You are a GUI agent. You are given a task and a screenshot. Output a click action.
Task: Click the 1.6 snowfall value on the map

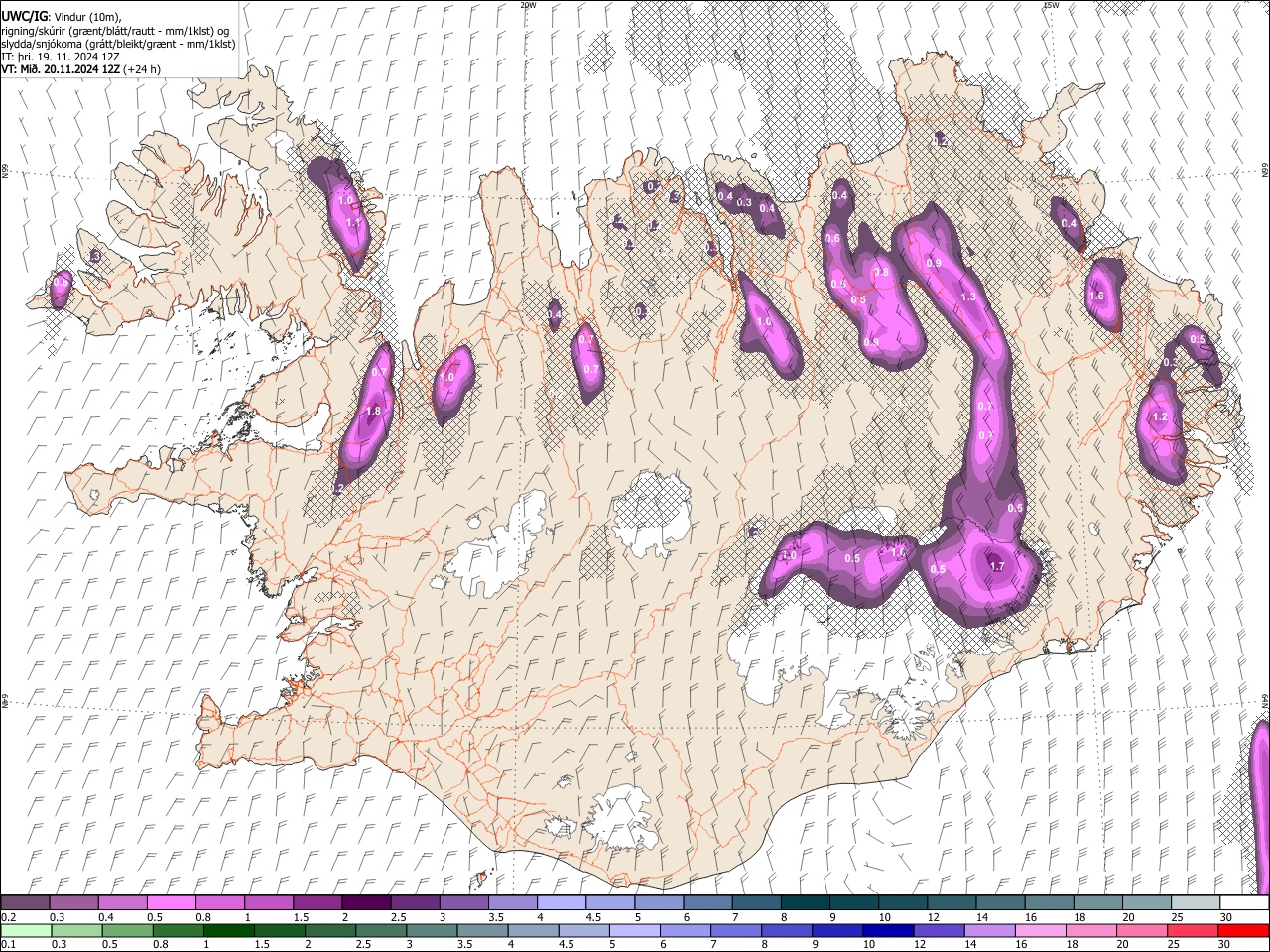point(1096,296)
